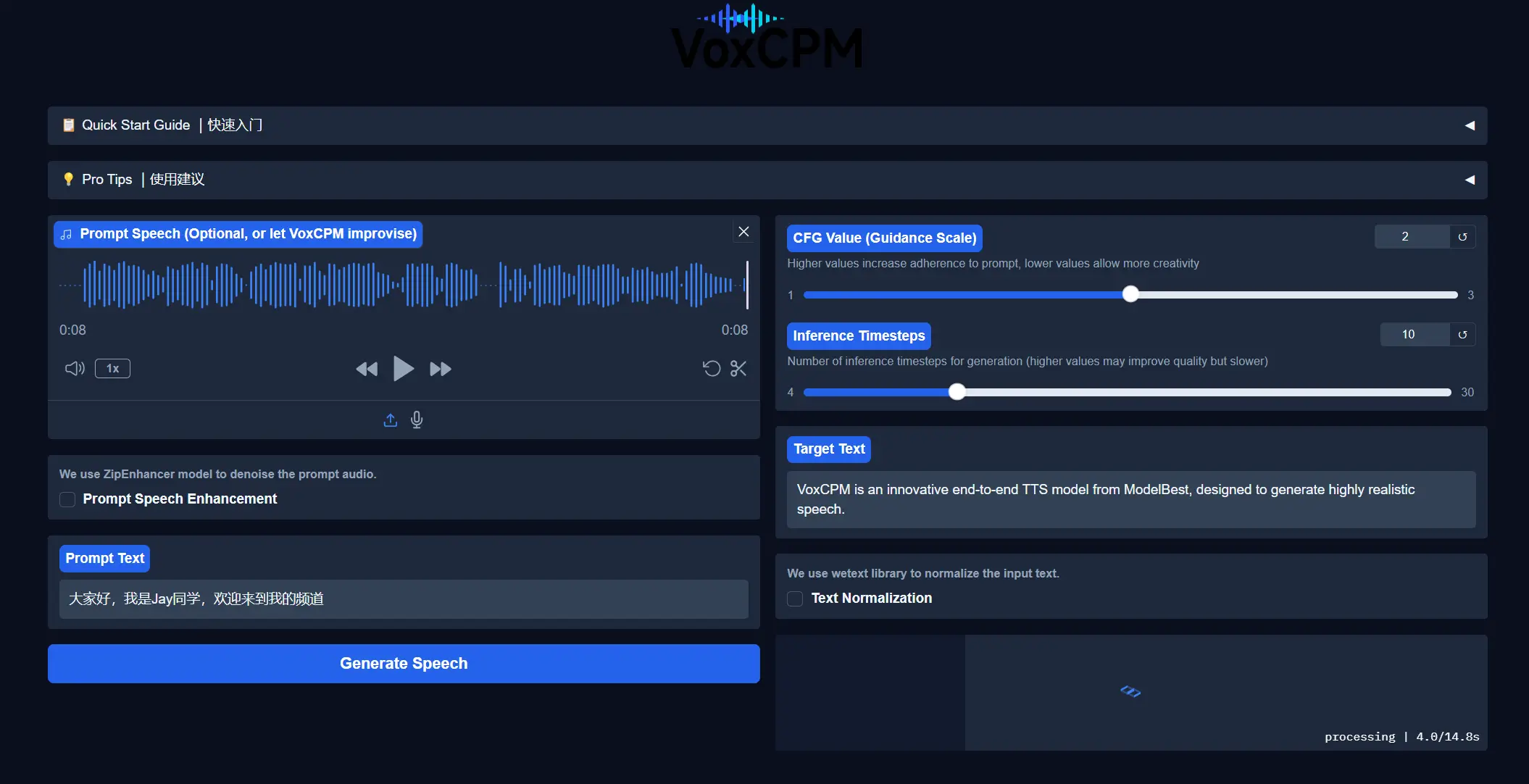1529x784 pixels.
Task: Click the 'Prompt Text' label
Action: pos(105,559)
